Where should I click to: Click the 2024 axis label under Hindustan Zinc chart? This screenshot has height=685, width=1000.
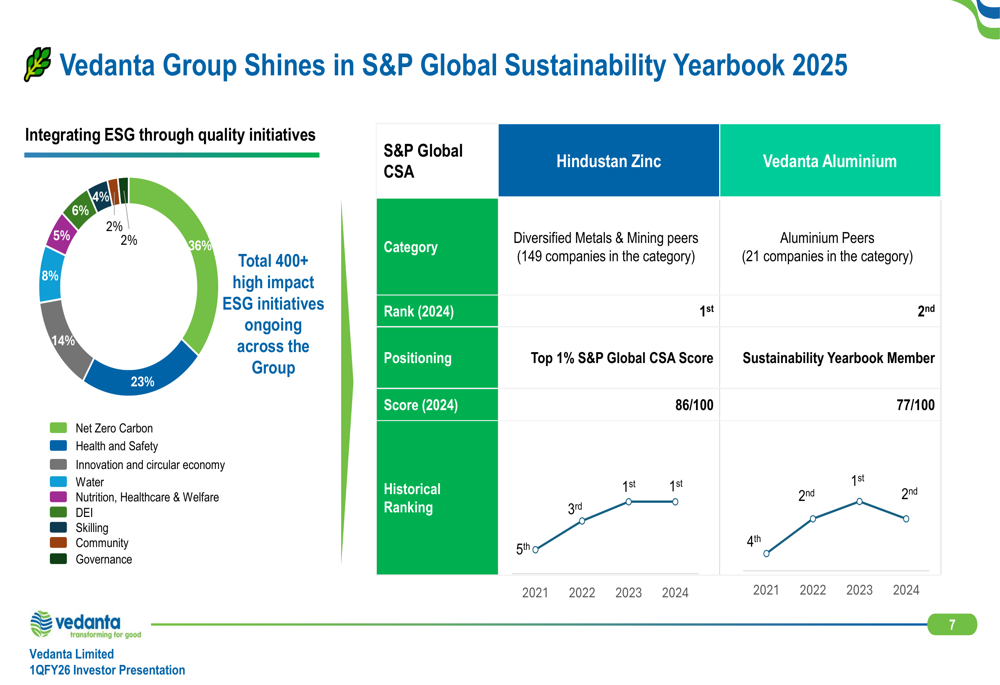675,593
